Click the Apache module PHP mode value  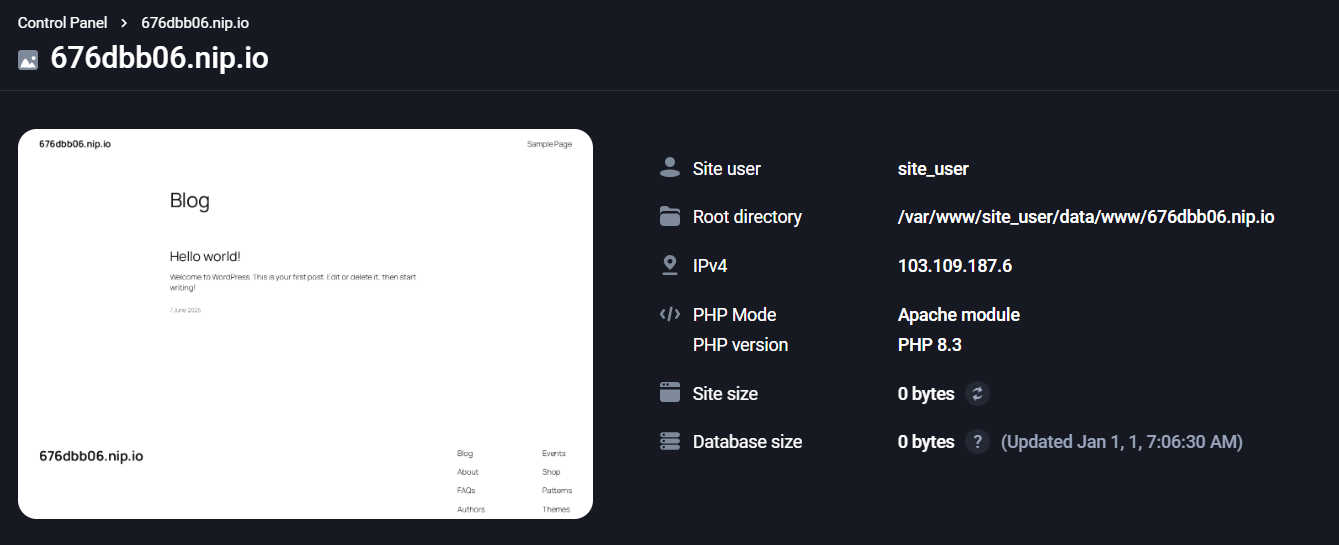959,314
